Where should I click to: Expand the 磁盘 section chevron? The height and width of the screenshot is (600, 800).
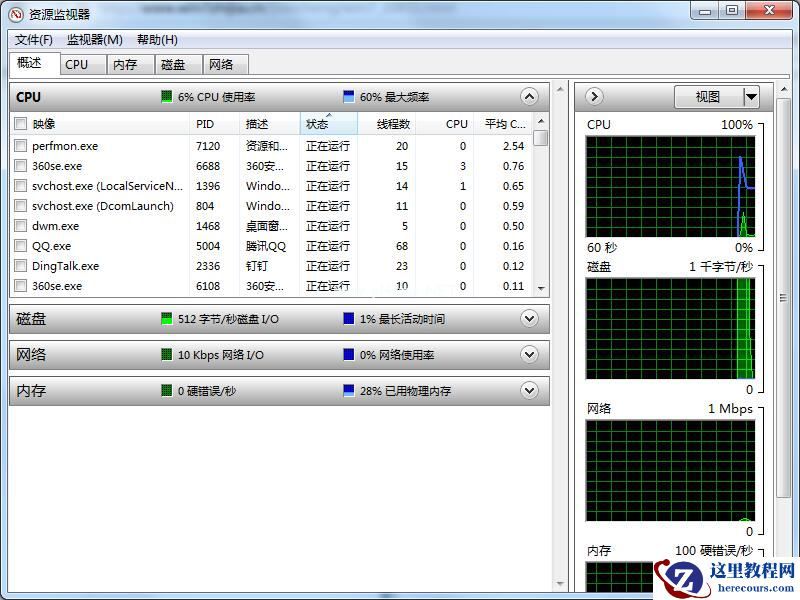(x=530, y=318)
